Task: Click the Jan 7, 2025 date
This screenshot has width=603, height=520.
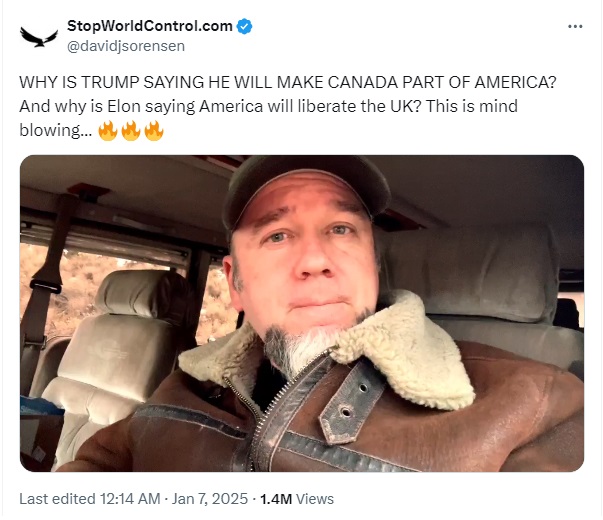Action: (x=210, y=499)
